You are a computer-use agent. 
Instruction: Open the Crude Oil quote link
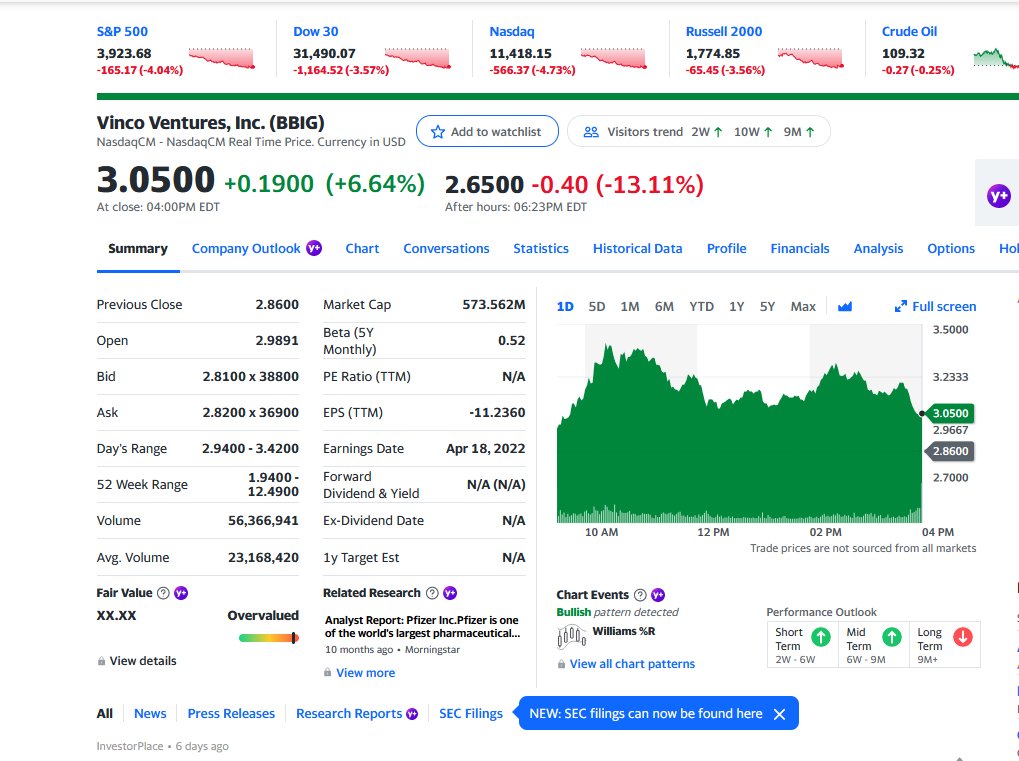909,31
